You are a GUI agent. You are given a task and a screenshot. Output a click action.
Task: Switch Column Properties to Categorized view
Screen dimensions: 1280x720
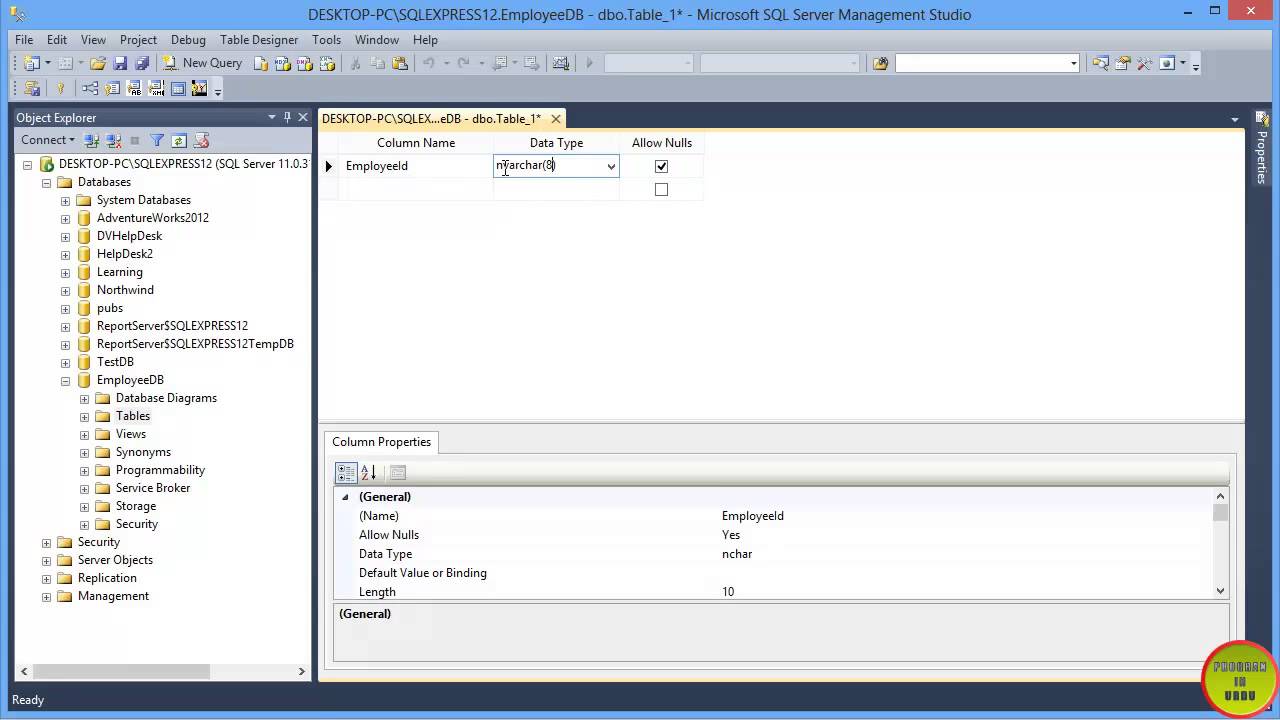[346, 473]
